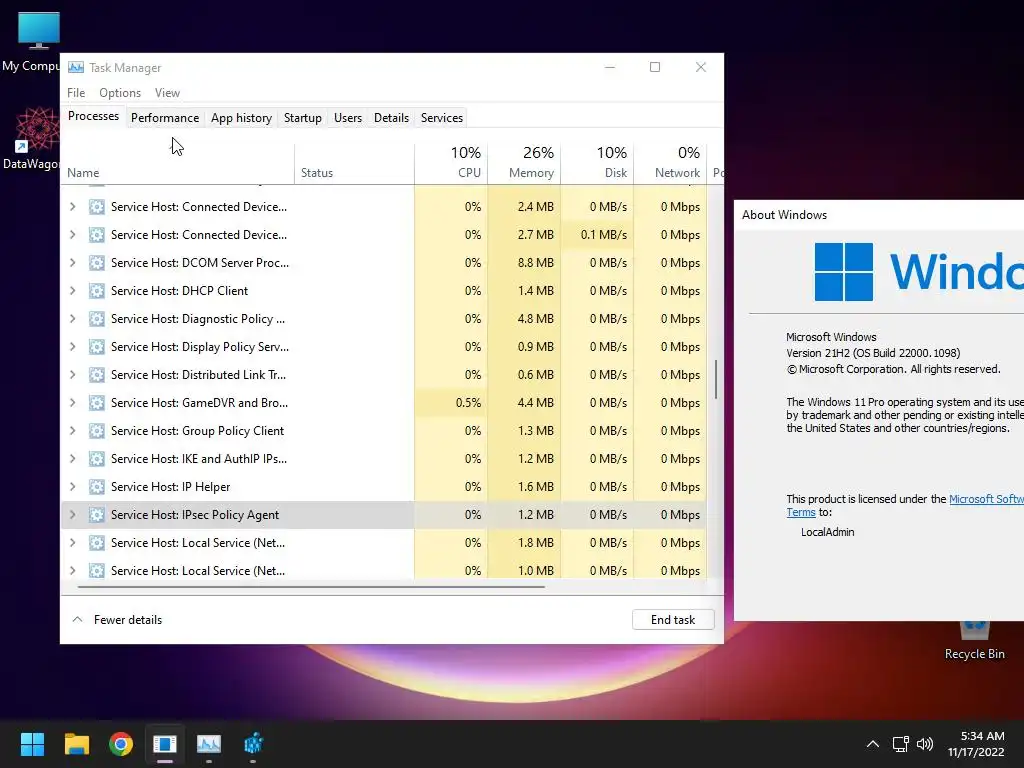This screenshot has height=768, width=1024.
Task: Open the blue gear app on taskbar
Action: pyautogui.click(x=253, y=743)
